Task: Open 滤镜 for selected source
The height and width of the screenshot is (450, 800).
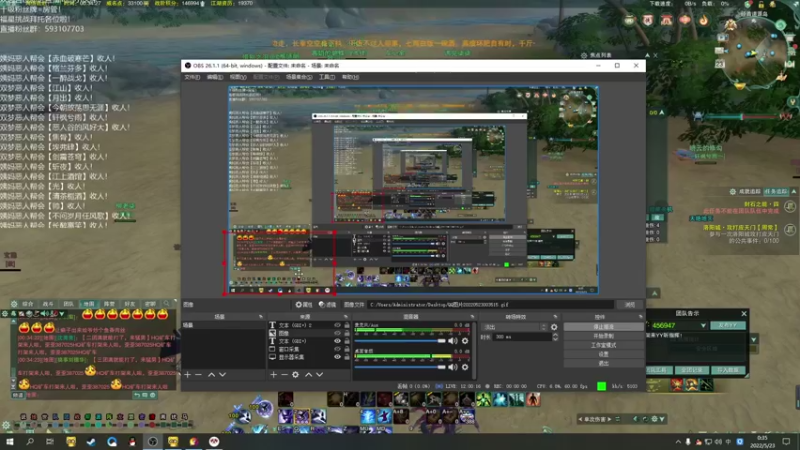Action: [328, 305]
